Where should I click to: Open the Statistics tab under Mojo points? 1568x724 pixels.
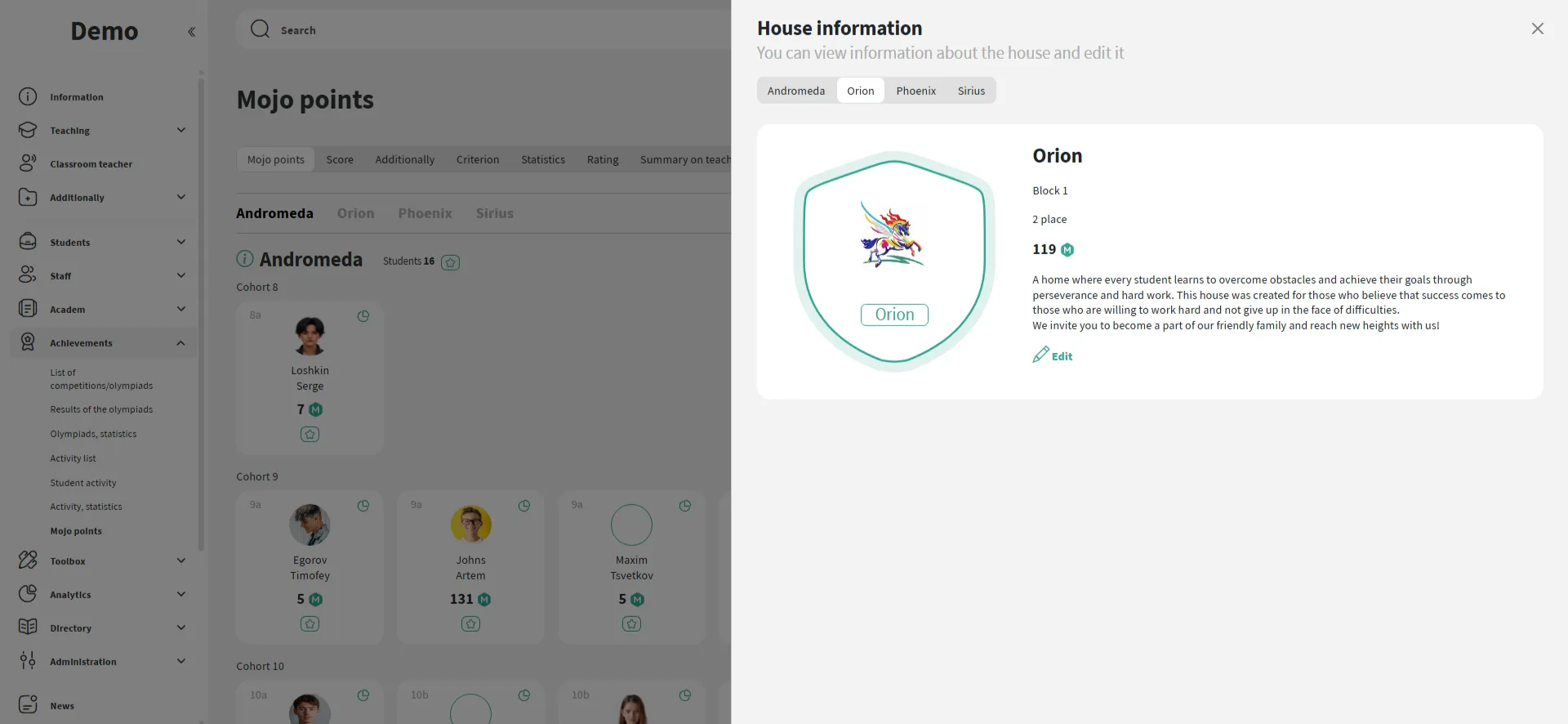coord(543,159)
